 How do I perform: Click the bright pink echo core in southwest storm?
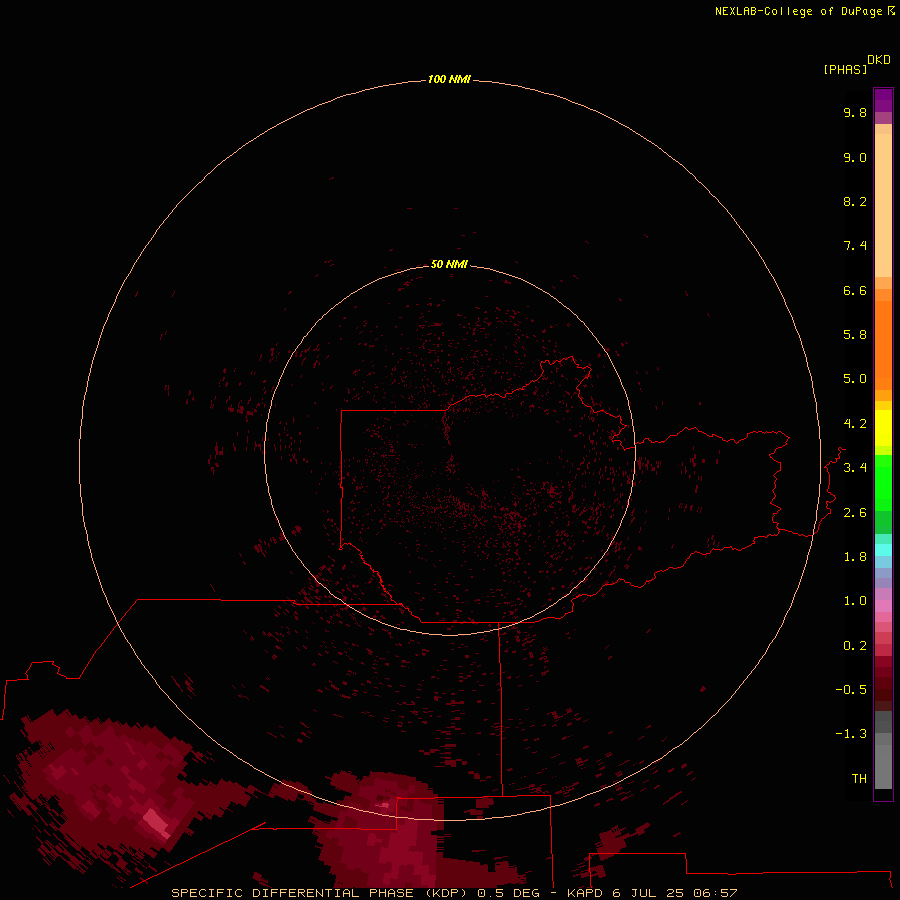pyautogui.click(x=157, y=822)
